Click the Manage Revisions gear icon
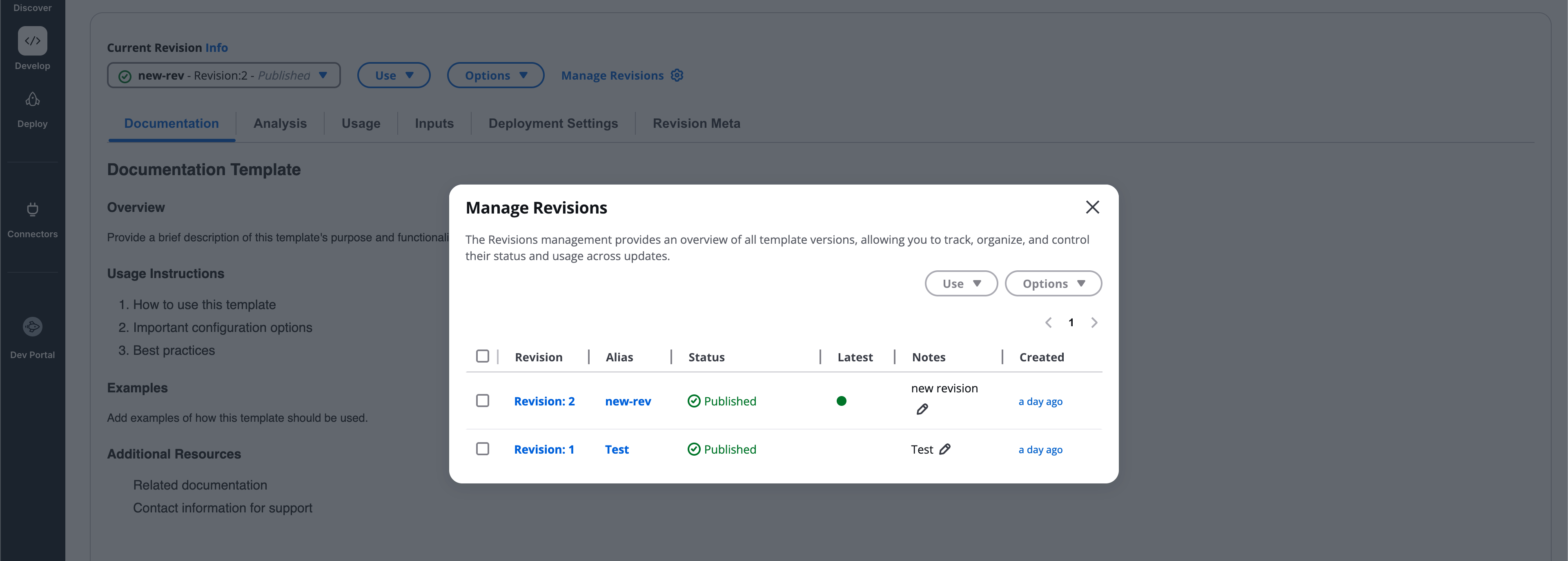Viewport: 1568px width, 561px height. click(x=677, y=75)
